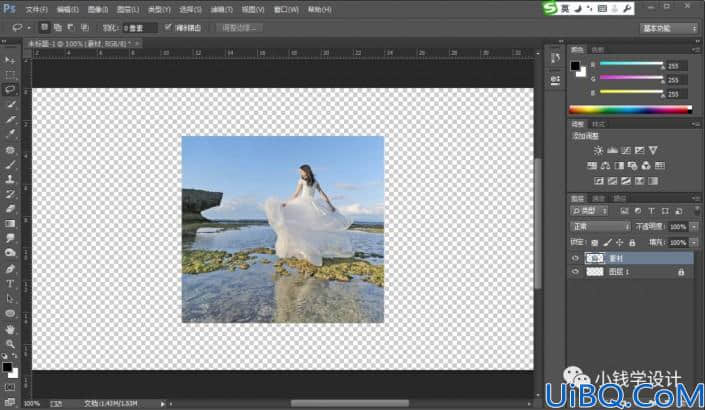This screenshot has width=705, height=410.
Task: Open the Properties panel icon
Action: [x=555, y=80]
